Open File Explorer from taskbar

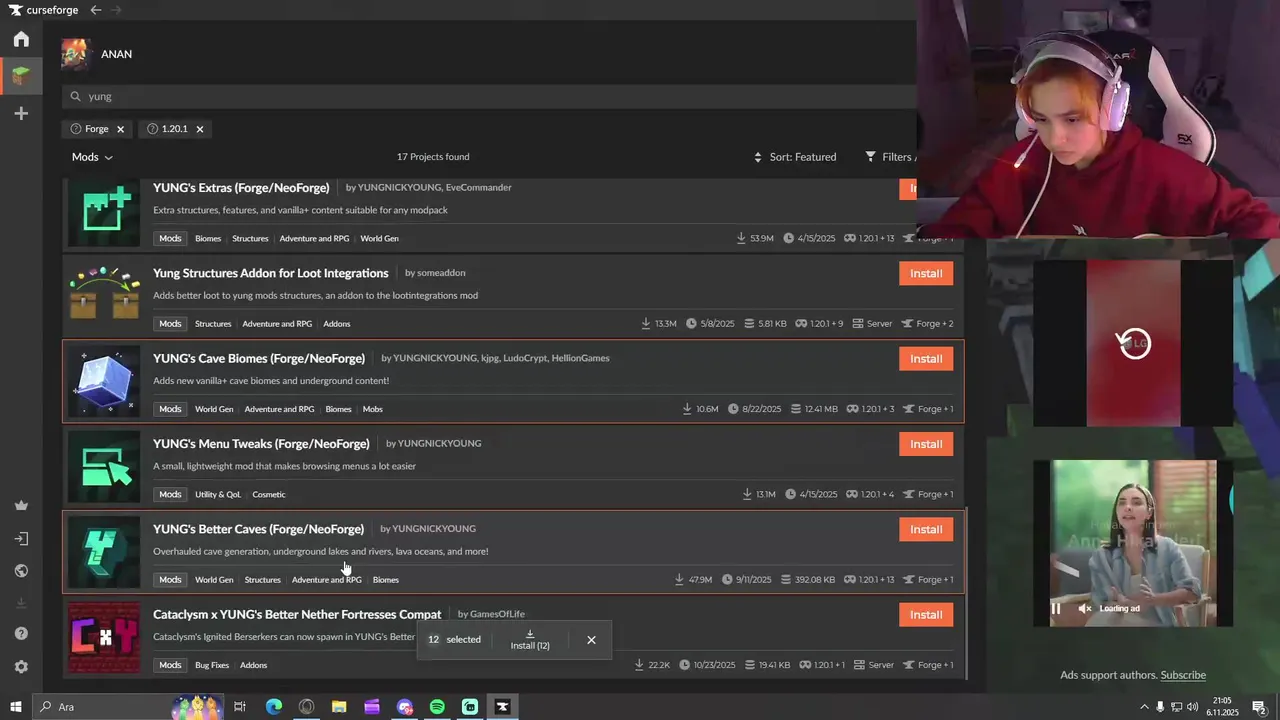339,707
